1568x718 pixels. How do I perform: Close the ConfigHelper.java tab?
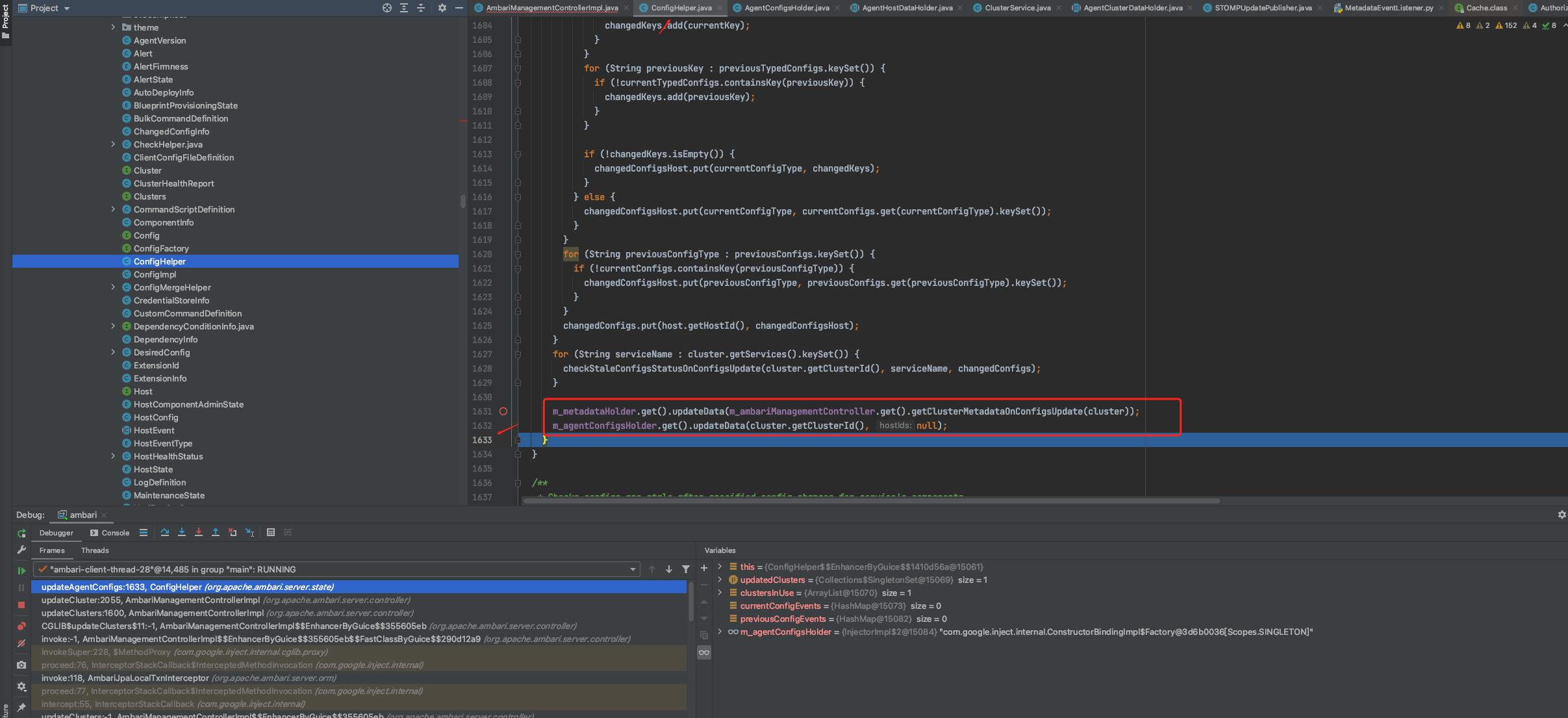(x=720, y=8)
